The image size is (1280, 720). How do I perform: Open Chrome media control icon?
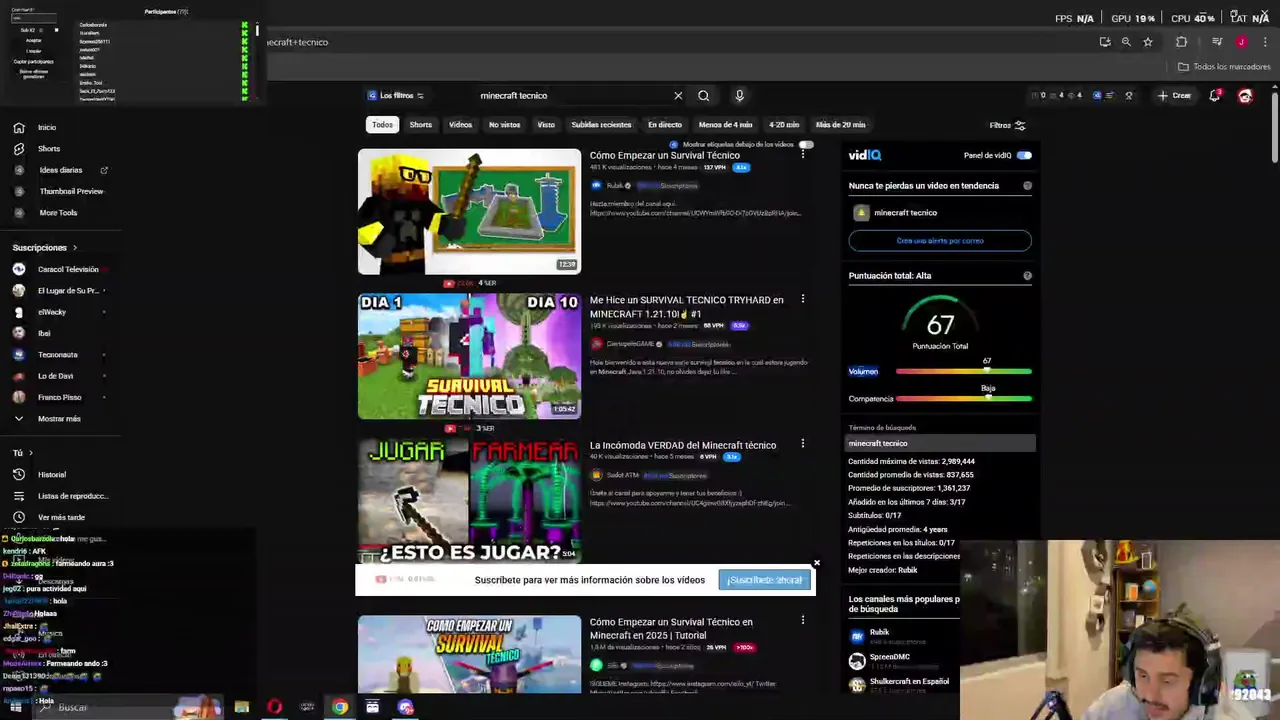[1217, 42]
